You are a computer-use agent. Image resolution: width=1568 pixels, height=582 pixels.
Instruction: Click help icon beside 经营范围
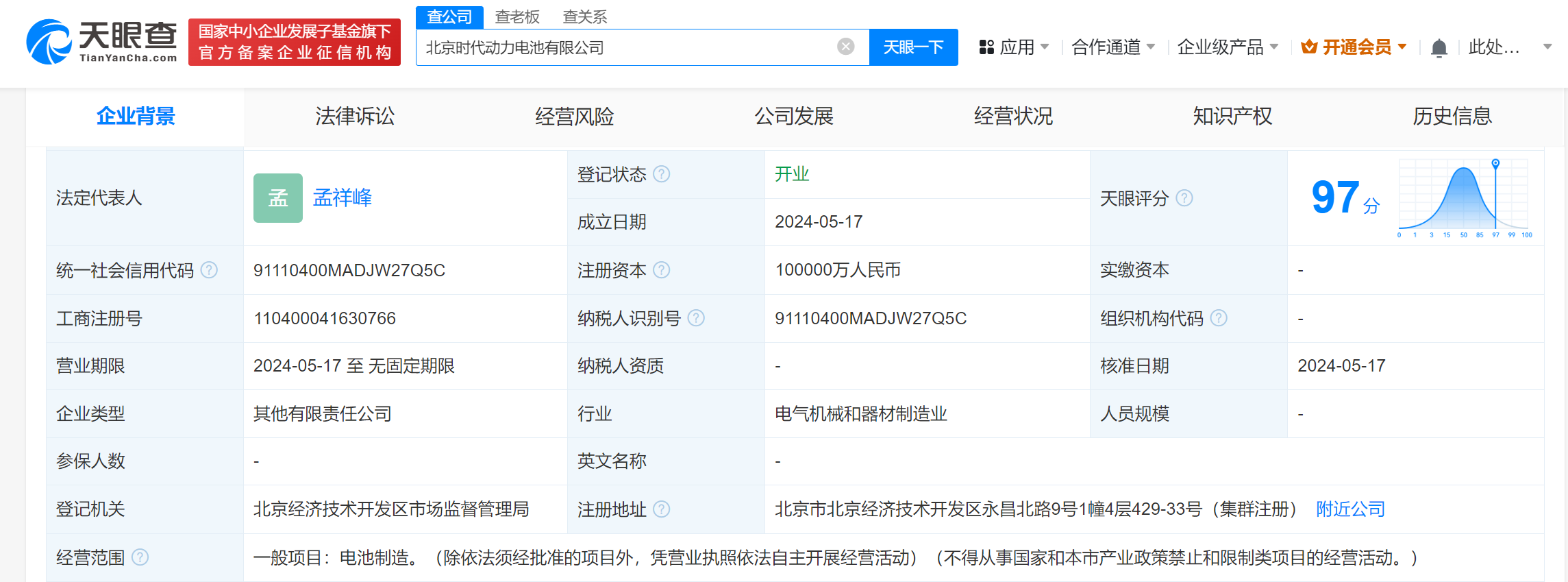tap(140, 557)
